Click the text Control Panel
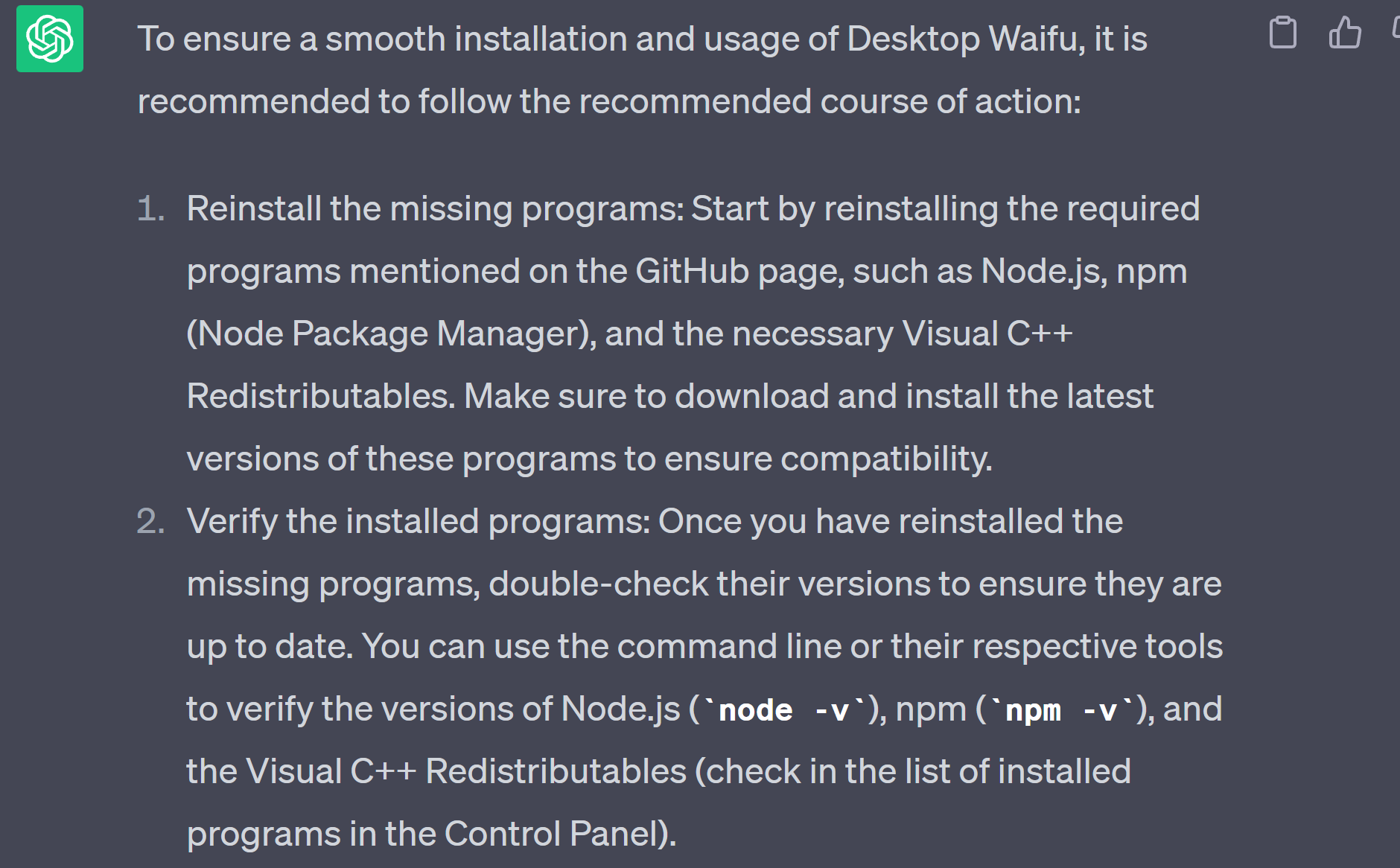This screenshot has width=1400, height=868. [x=551, y=832]
